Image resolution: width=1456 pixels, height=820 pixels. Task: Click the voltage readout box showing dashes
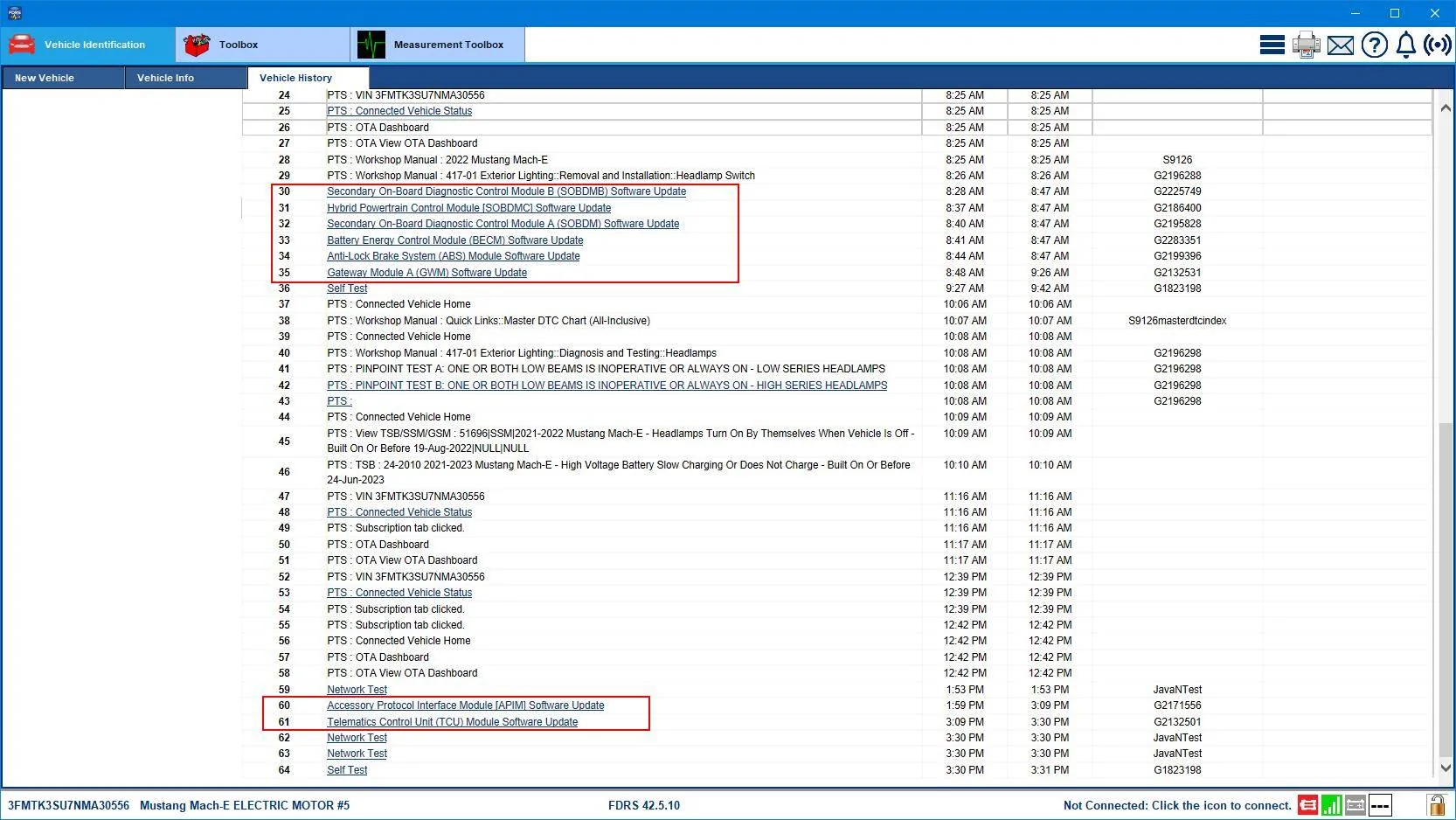pos(1380,805)
